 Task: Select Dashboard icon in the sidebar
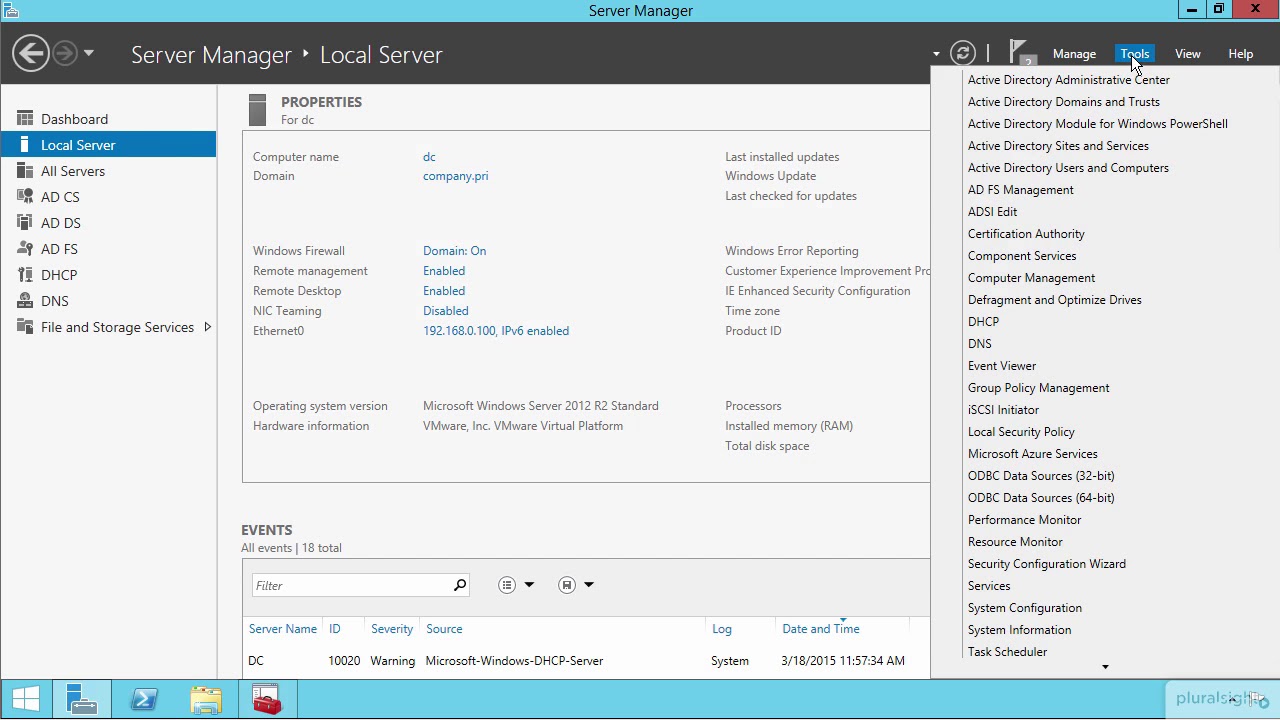pyautogui.click(x=25, y=118)
